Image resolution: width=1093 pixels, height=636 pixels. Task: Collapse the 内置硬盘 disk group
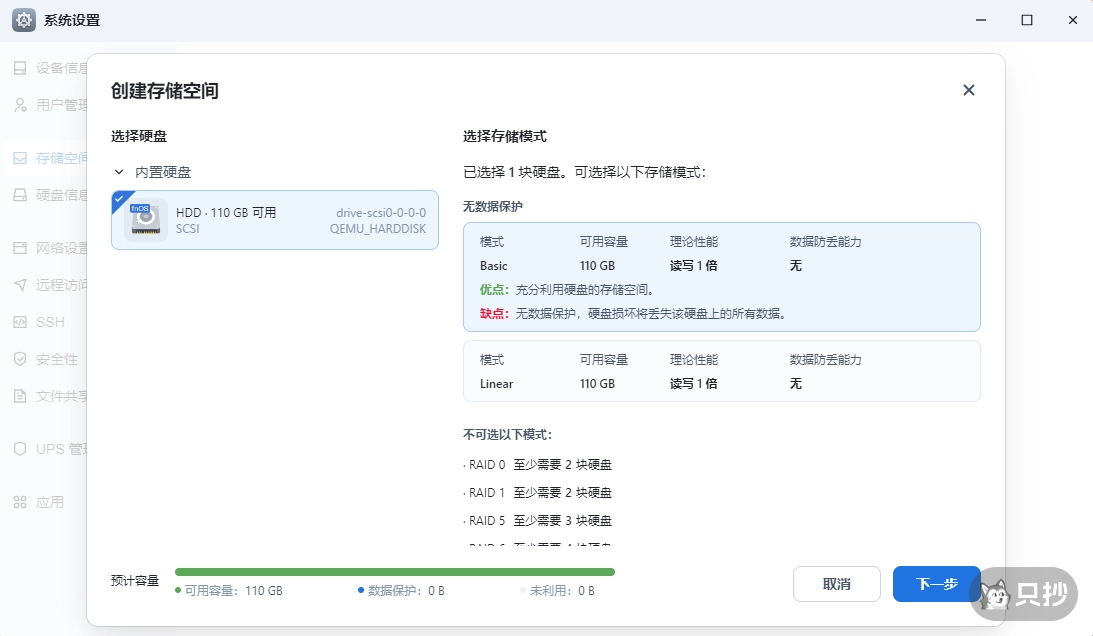[x=120, y=172]
